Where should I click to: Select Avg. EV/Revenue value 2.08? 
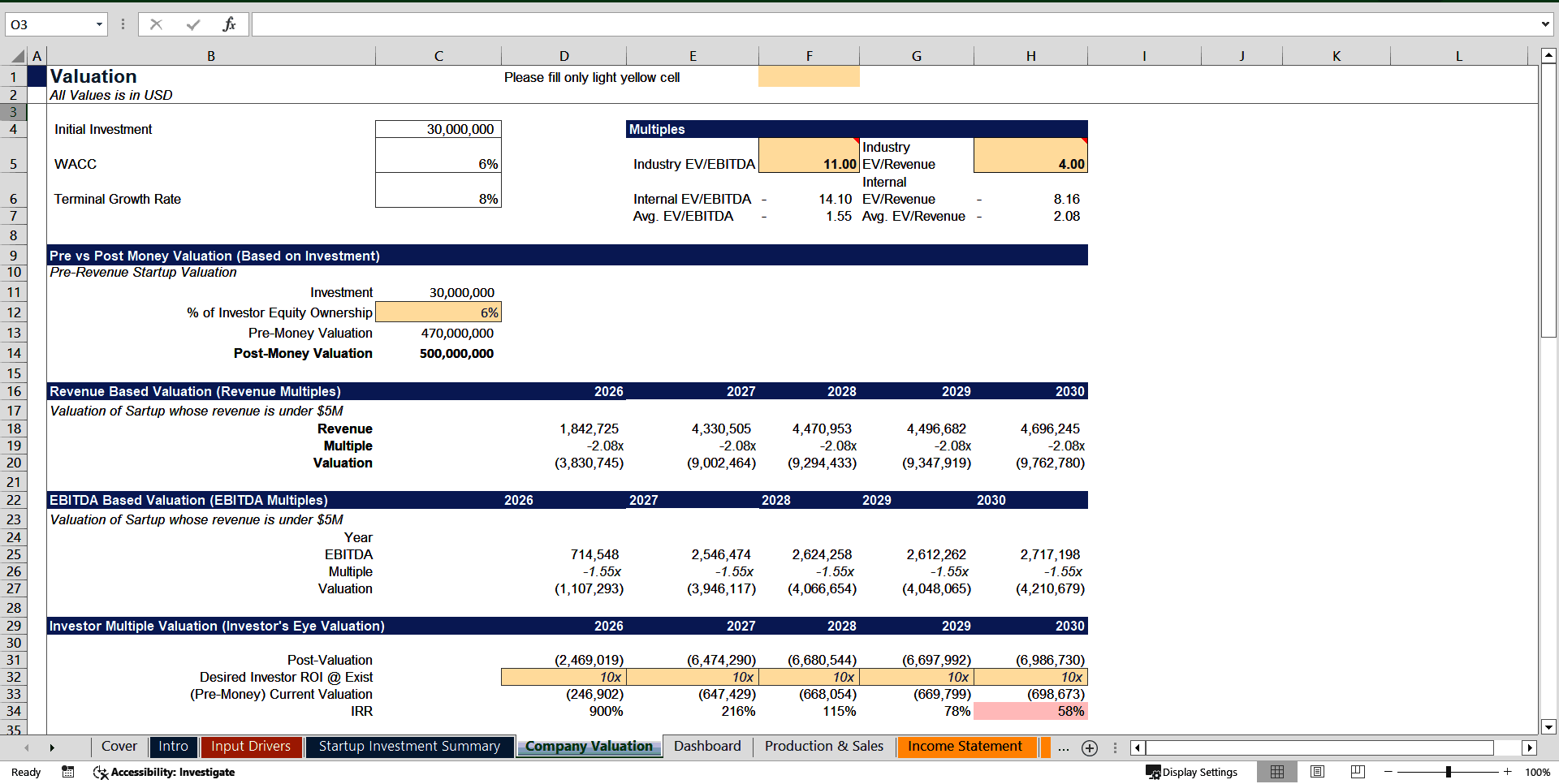tap(1030, 216)
